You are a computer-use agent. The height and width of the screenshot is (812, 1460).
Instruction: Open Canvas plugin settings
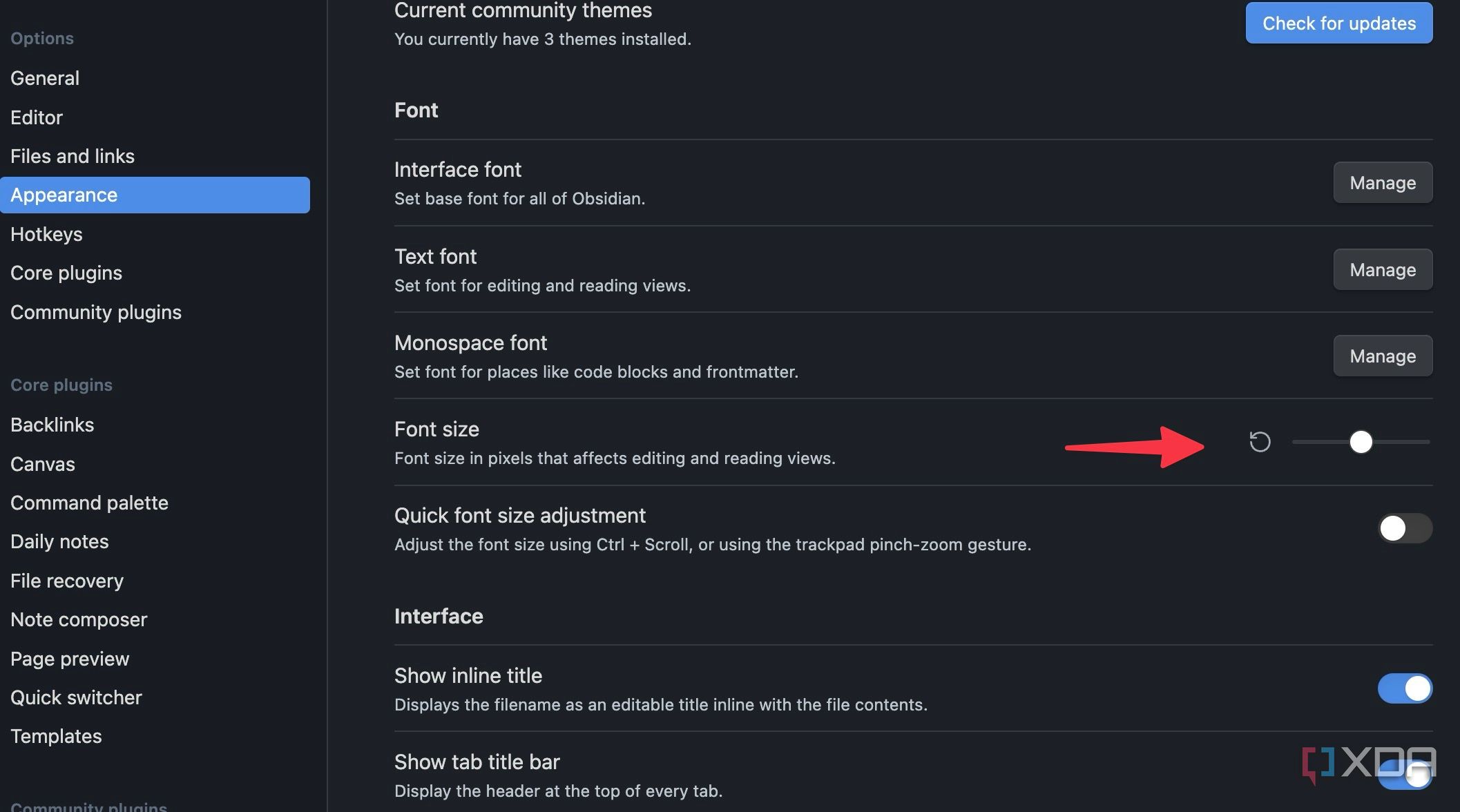coord(42,464)
